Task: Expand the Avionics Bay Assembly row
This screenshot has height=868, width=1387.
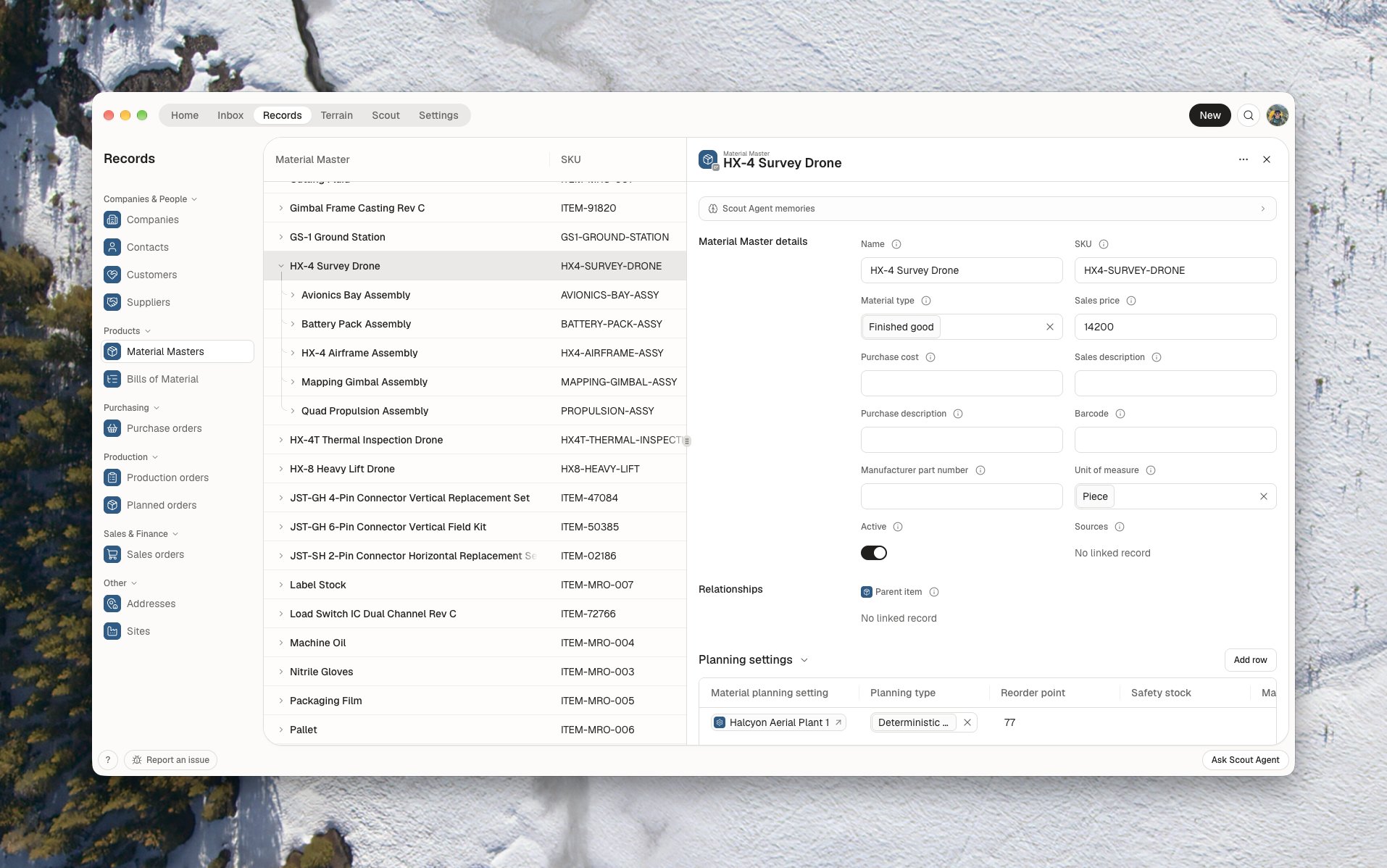Action: pos(293,295)
